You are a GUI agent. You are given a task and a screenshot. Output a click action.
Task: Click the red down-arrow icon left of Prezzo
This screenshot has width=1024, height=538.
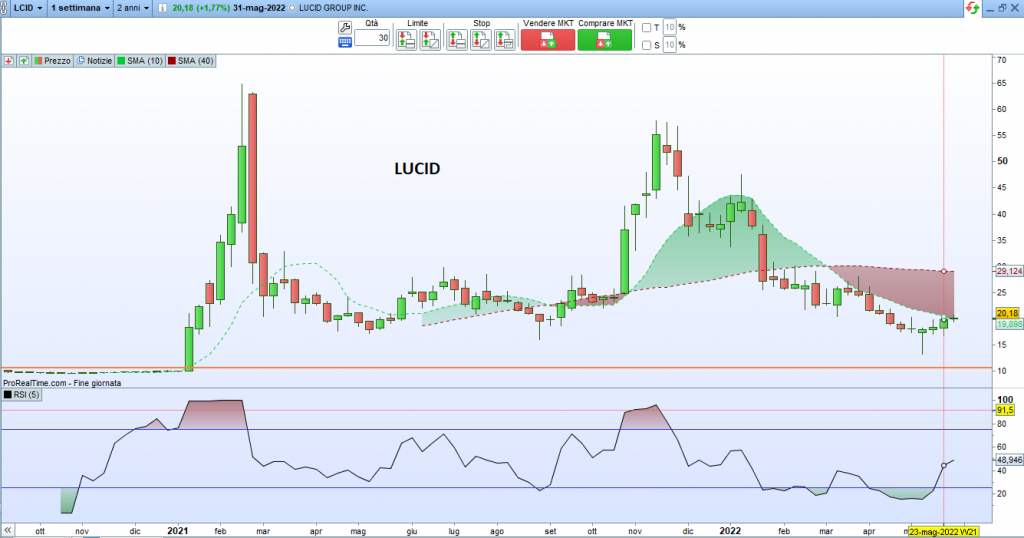9,61
